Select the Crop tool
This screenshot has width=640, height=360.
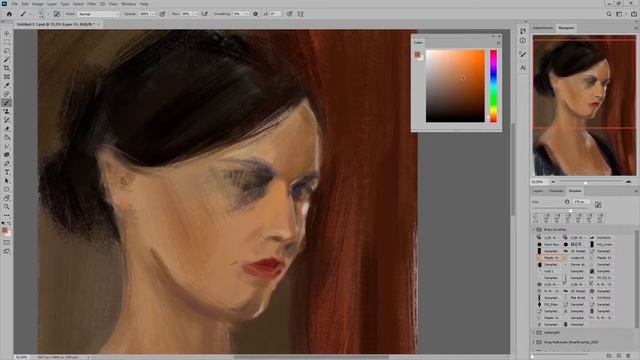click(x=7, y=68)
